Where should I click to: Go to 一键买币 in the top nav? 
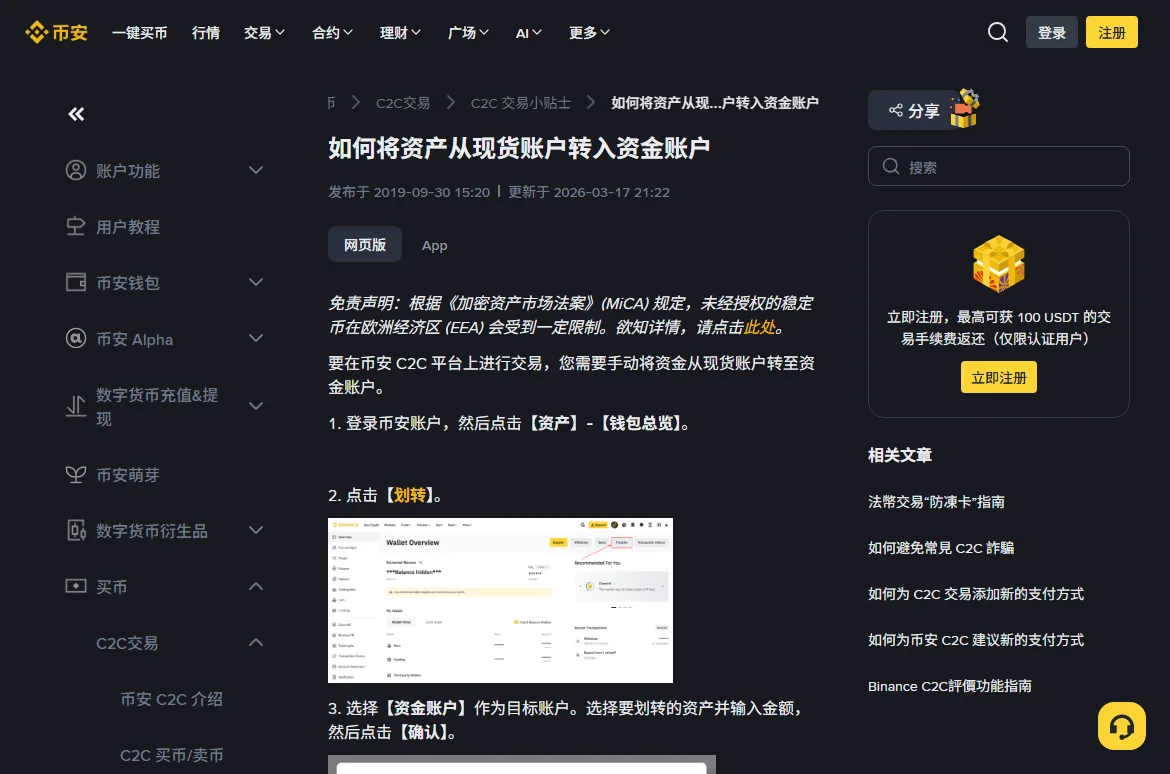coord(140,33)
